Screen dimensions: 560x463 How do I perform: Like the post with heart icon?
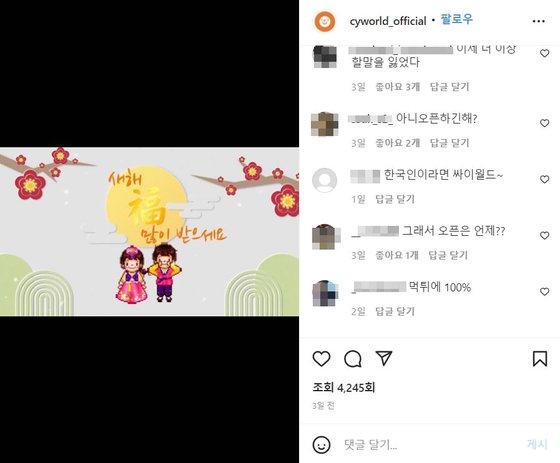[x=321, y=359]
